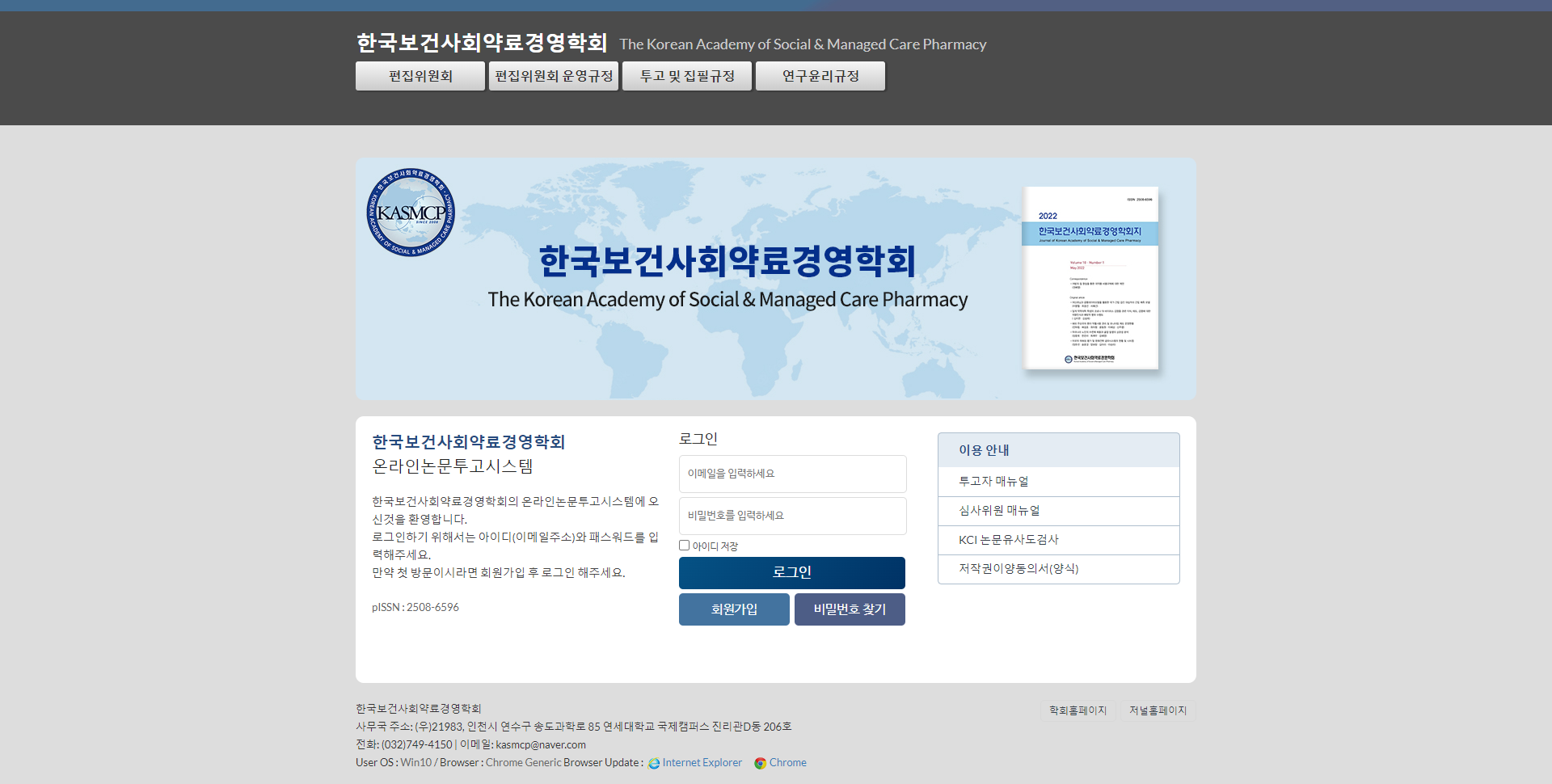Open the 심사위원 매뉴얼 link
The image size is (1552, 784).
tap(1058, 511)
